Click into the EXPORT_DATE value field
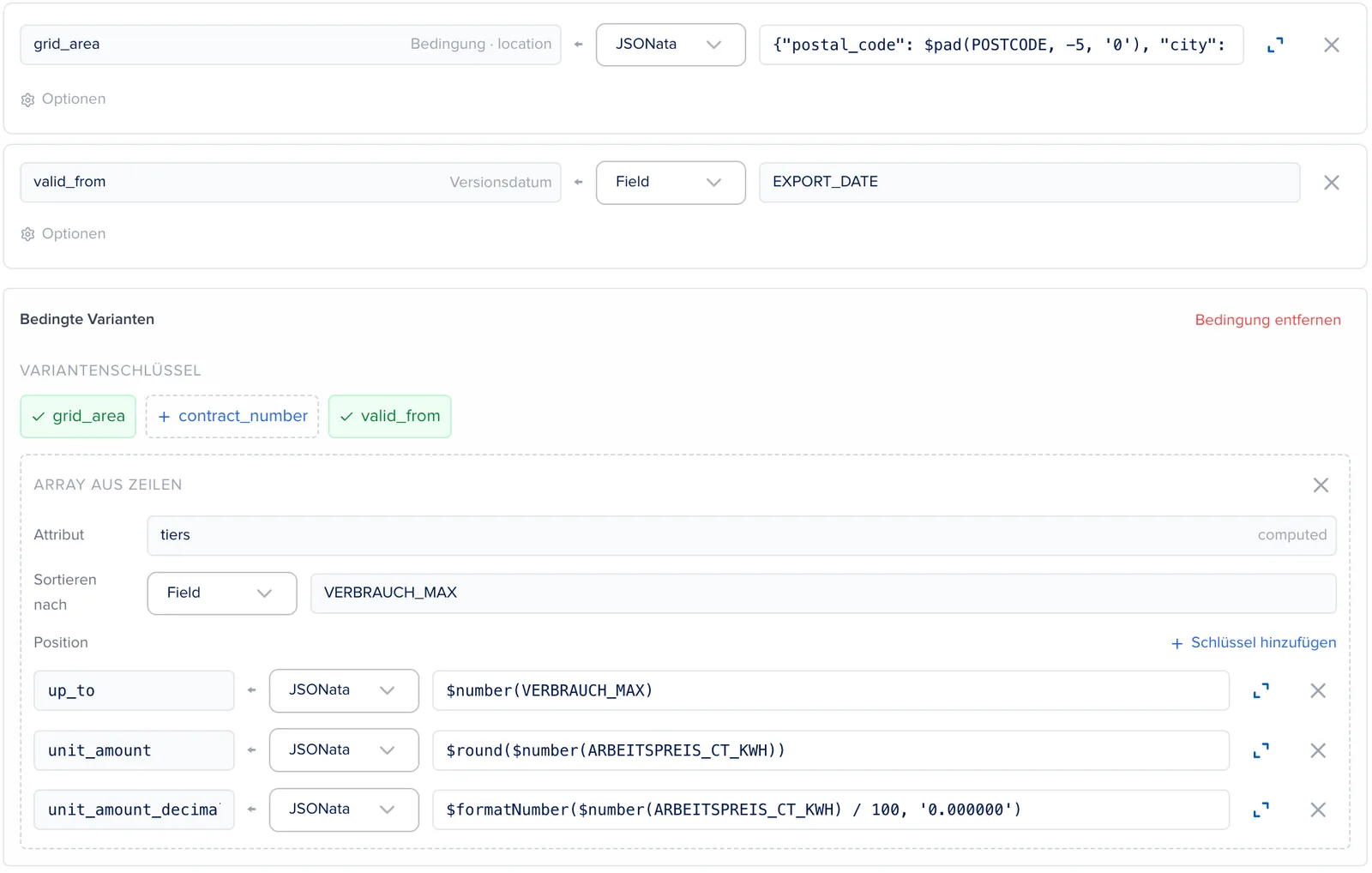Viewport: 1372px width, 873px height. 1029,183
